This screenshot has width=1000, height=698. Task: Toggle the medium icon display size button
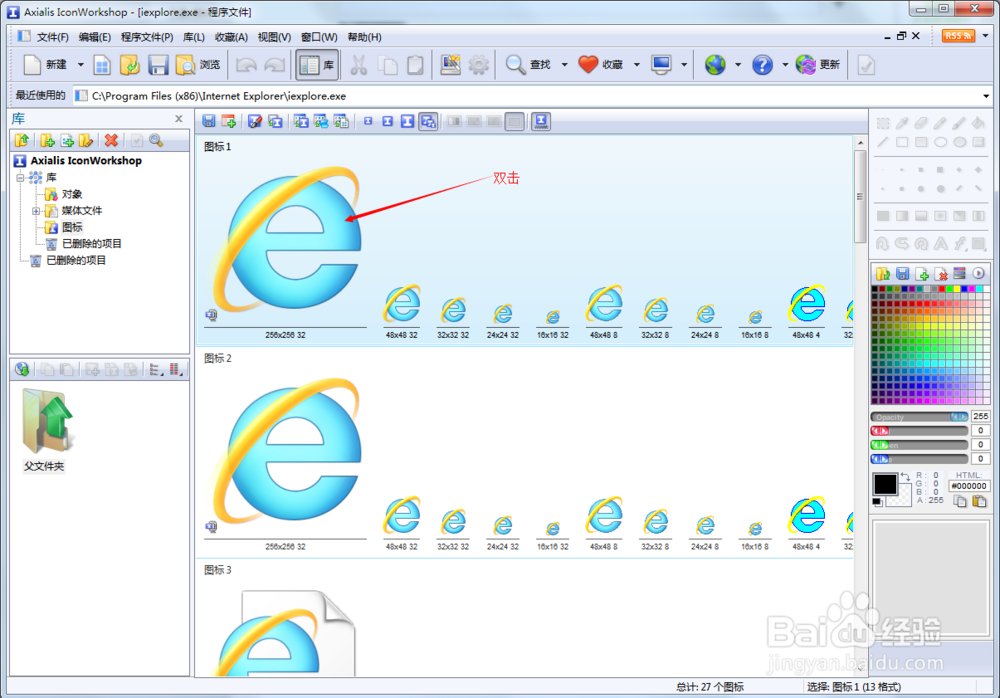(387, 121)
